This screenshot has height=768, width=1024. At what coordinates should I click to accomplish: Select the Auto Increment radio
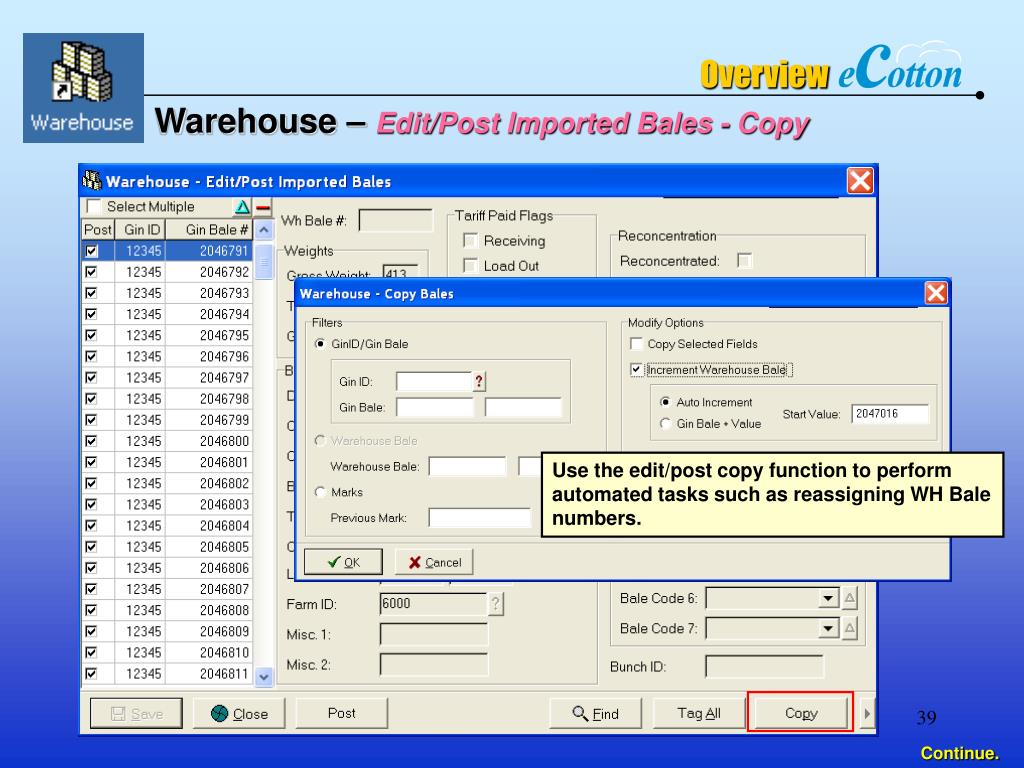[x=665, y=402]
